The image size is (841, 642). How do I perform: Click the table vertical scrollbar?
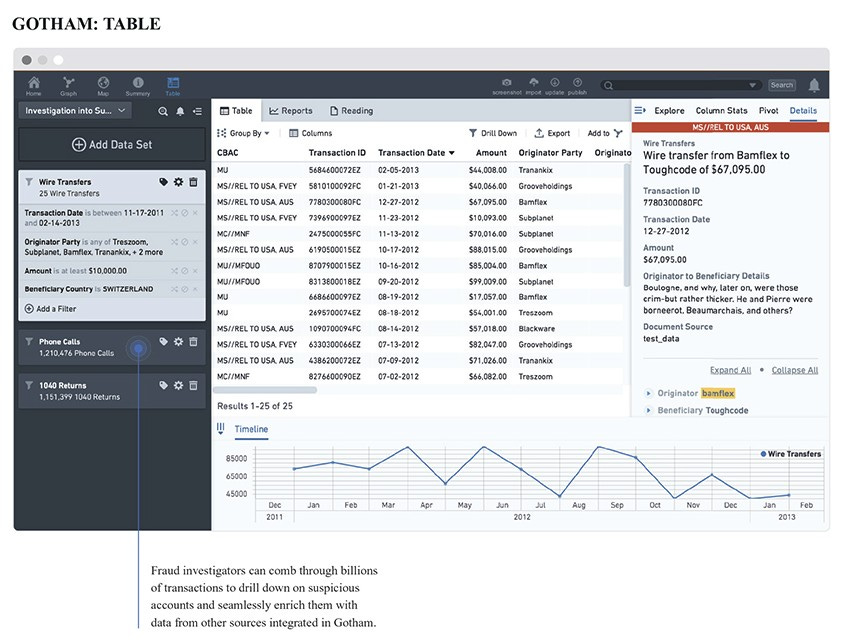pyautogui.click(x=627, y=225)
